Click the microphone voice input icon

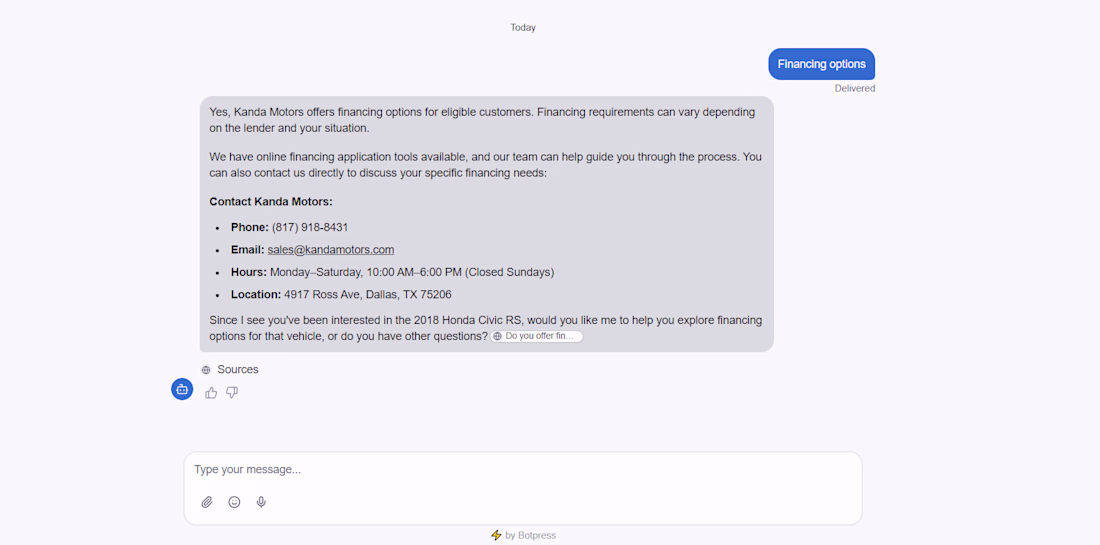click(x=261, y=502)
